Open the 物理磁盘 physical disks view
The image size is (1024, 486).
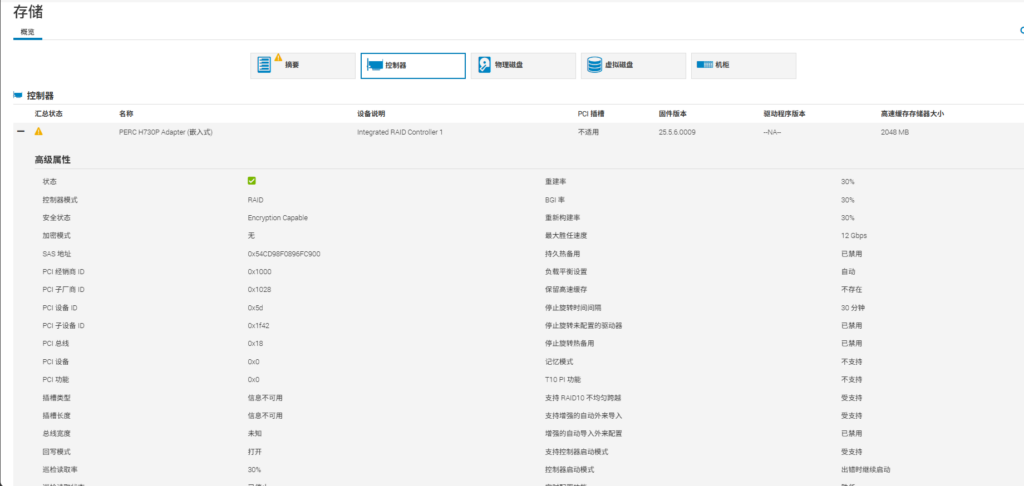click(x=522, y=65)
